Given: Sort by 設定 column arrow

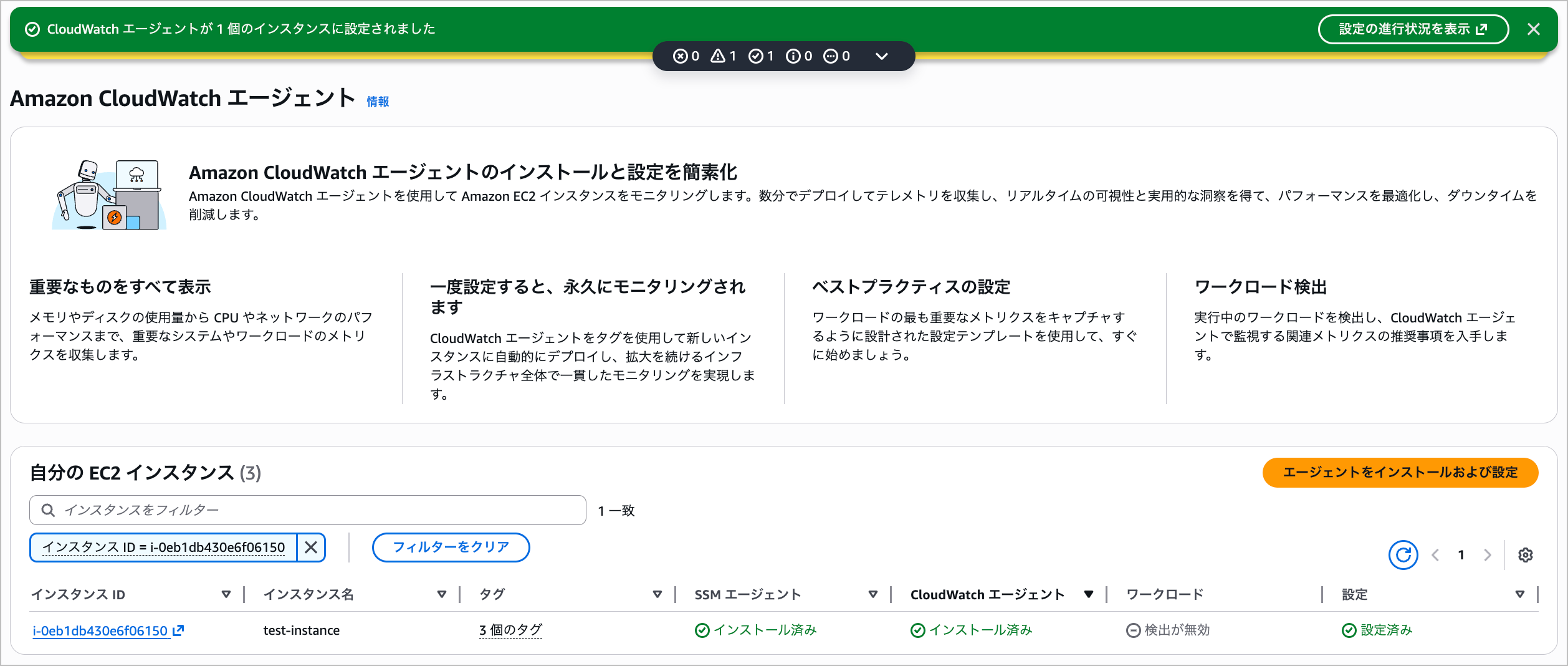Looking at the screenshot, I should tap(1519, 594).
